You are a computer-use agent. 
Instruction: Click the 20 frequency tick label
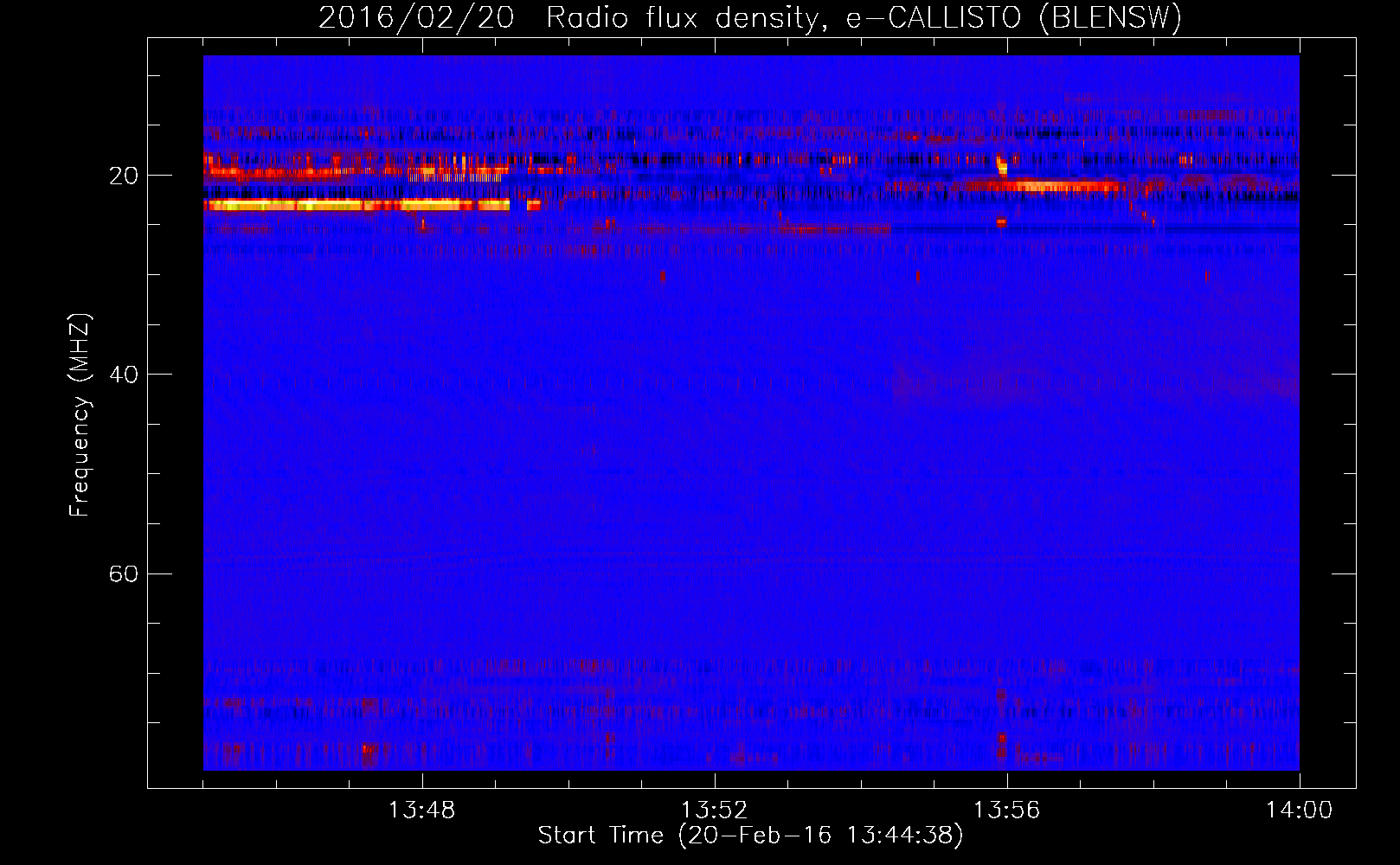pyautogui.click(x=123, y=176)
